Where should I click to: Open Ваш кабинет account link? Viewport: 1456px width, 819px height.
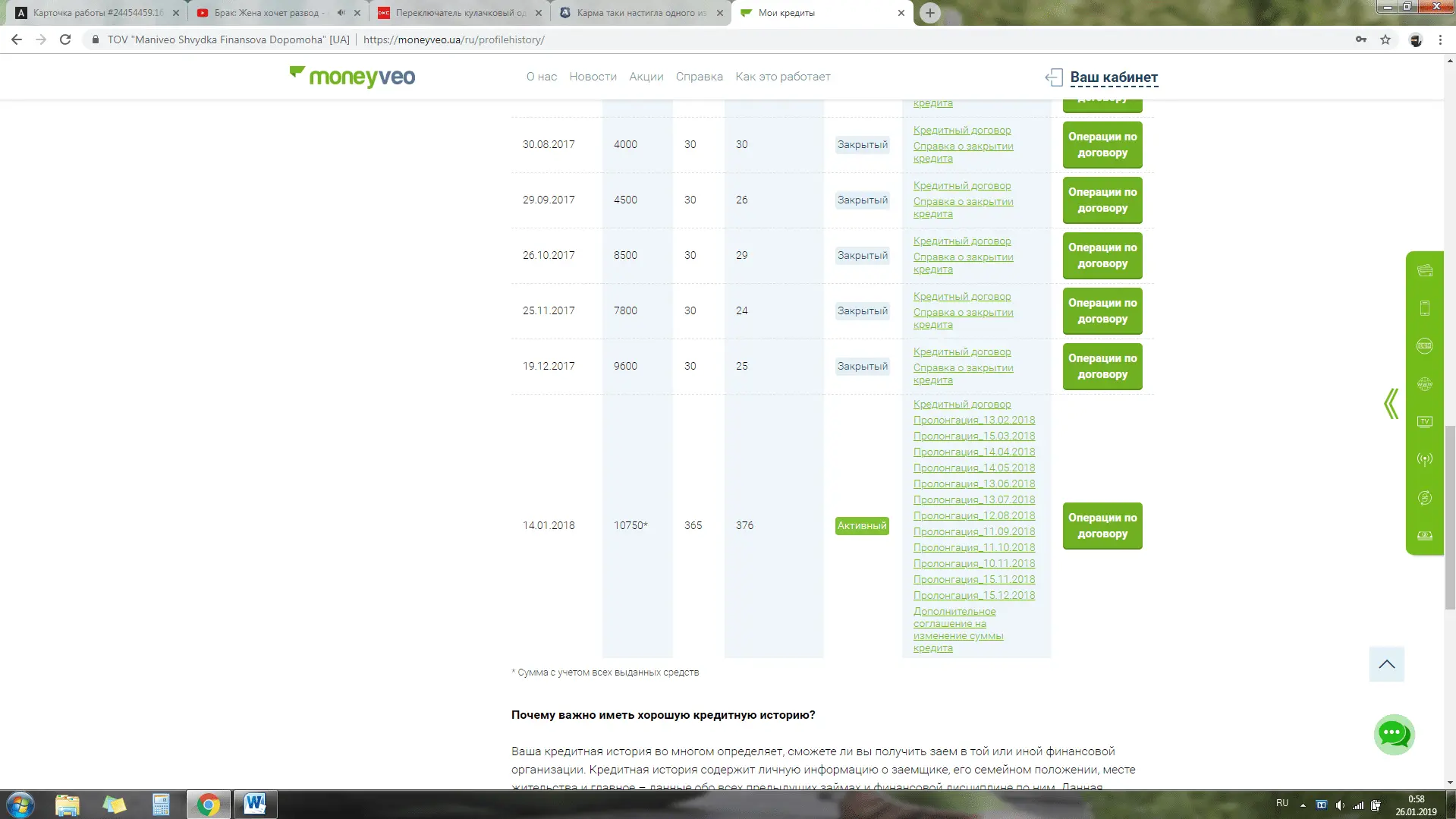(x=1113, y=77)
